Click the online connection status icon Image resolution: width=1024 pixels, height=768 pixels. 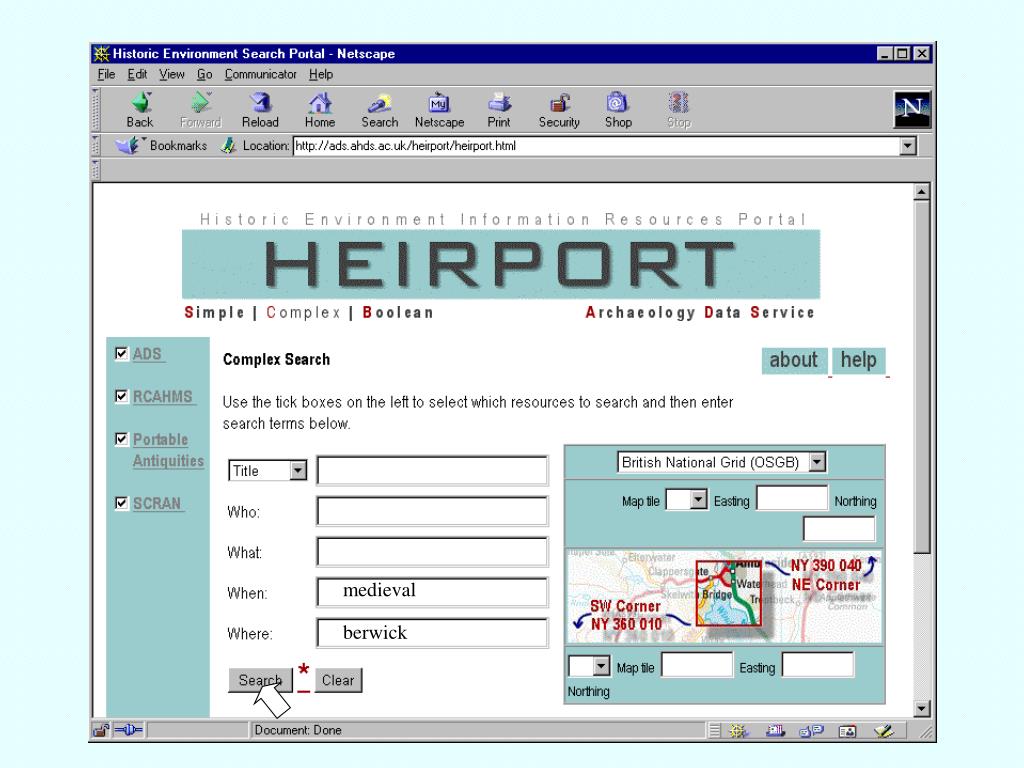coord(129,730)
